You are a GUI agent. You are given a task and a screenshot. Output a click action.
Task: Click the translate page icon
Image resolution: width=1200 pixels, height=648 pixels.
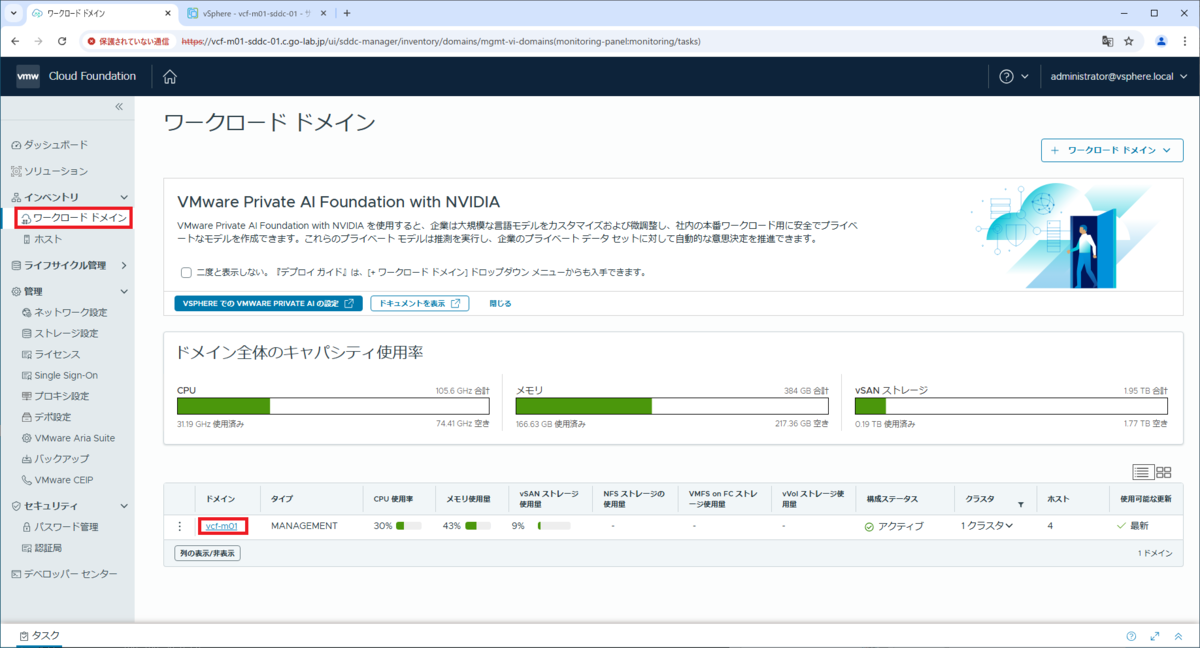[x=1107, y=41]
